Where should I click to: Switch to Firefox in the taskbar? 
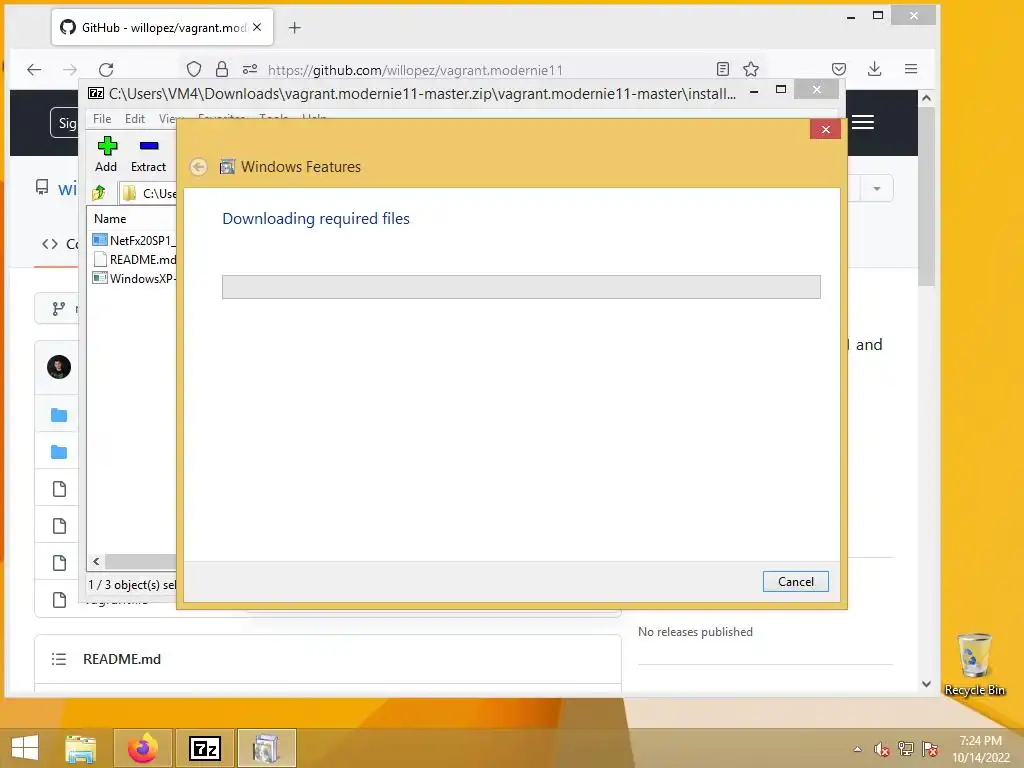point(143,748)
